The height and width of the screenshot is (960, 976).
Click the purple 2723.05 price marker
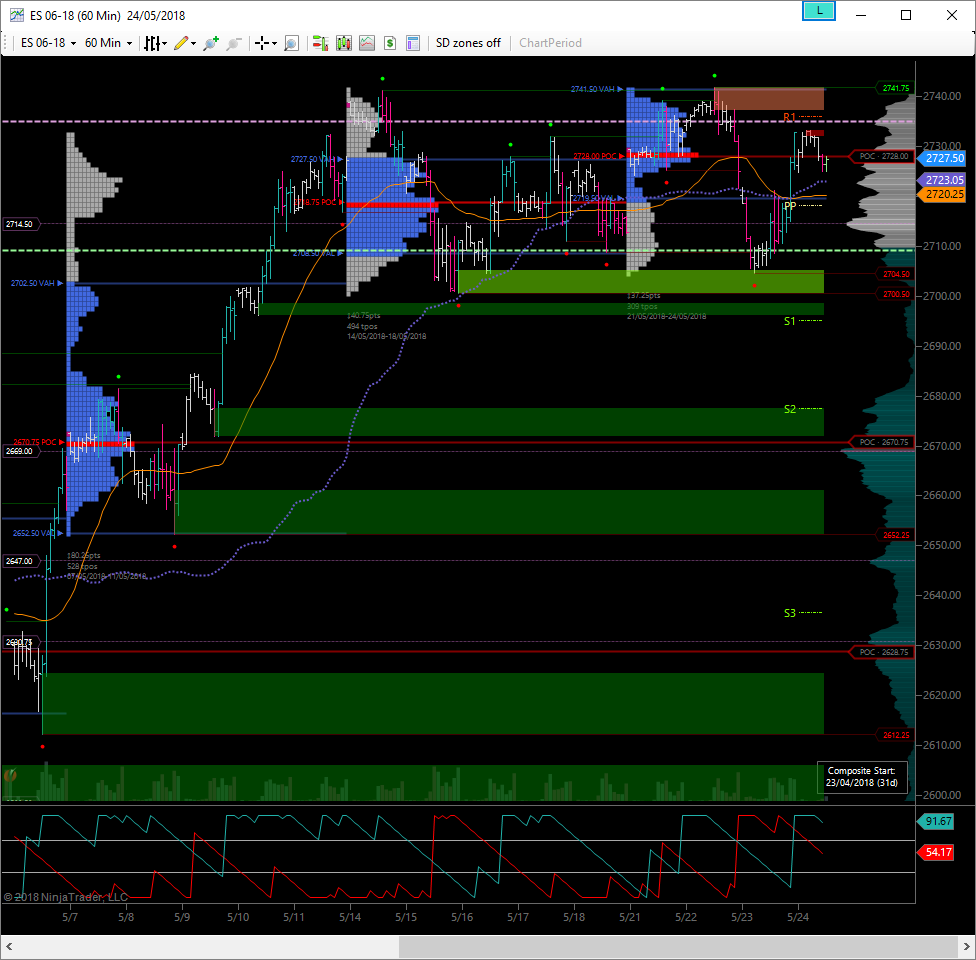(944, 180)
